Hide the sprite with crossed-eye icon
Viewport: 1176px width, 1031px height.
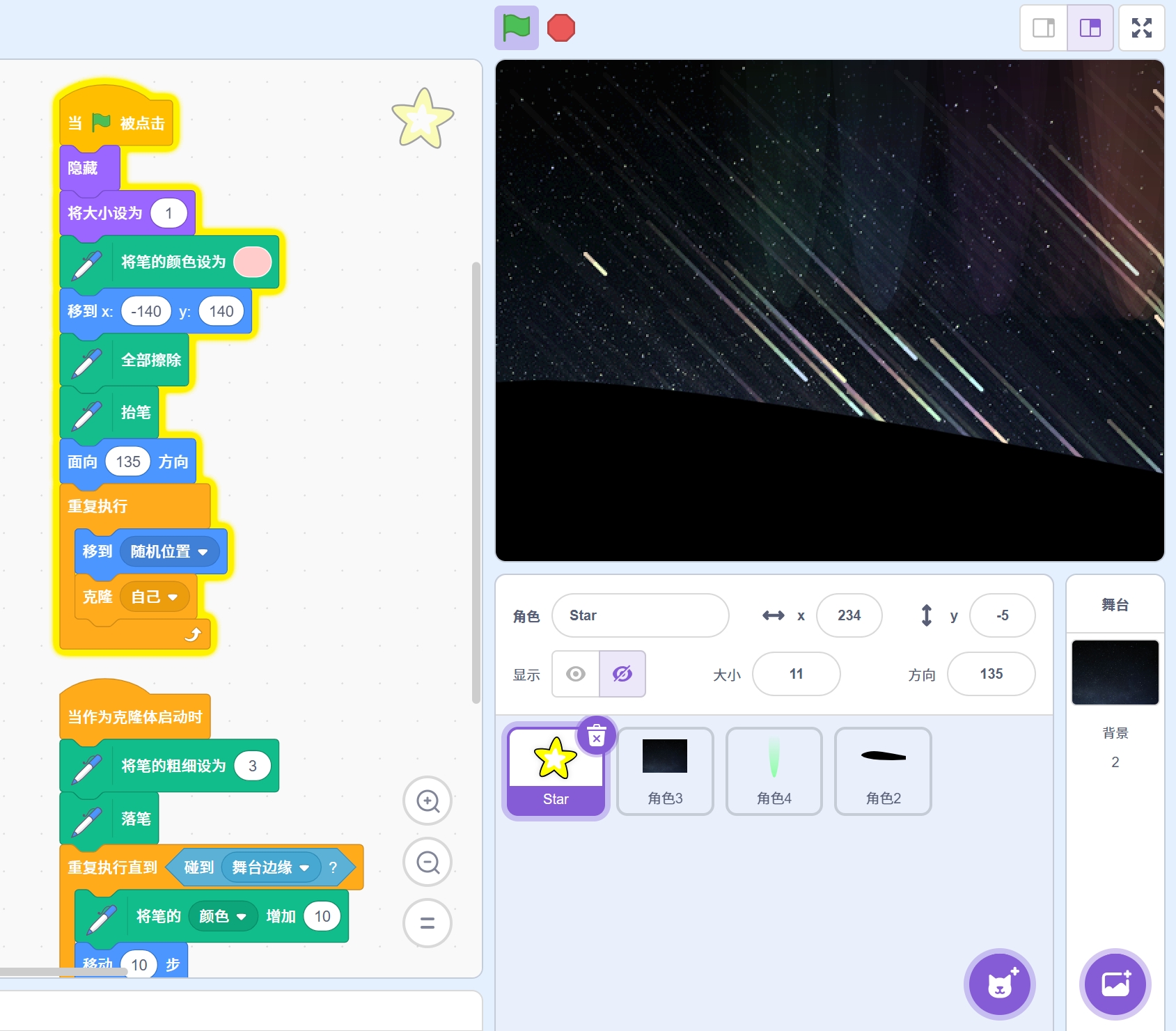pyautogui.click(x=622, y=674)
